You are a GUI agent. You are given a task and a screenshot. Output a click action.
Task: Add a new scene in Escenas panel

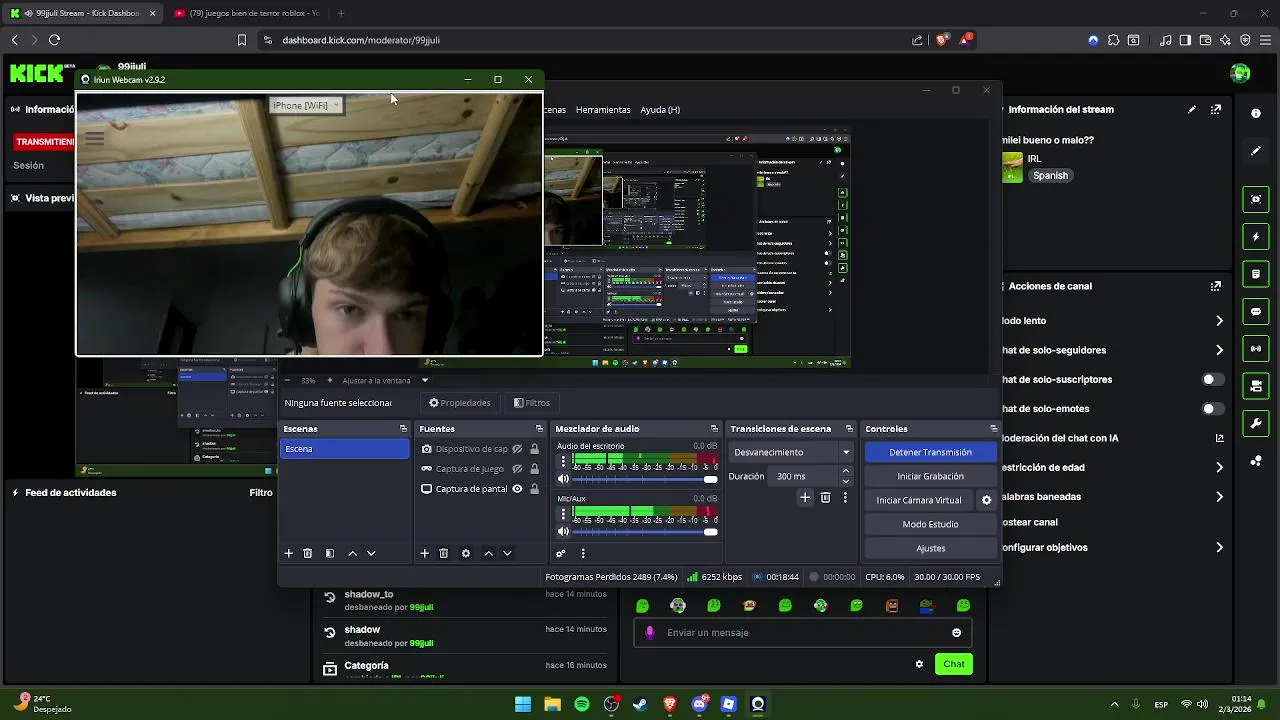(289, 553)
